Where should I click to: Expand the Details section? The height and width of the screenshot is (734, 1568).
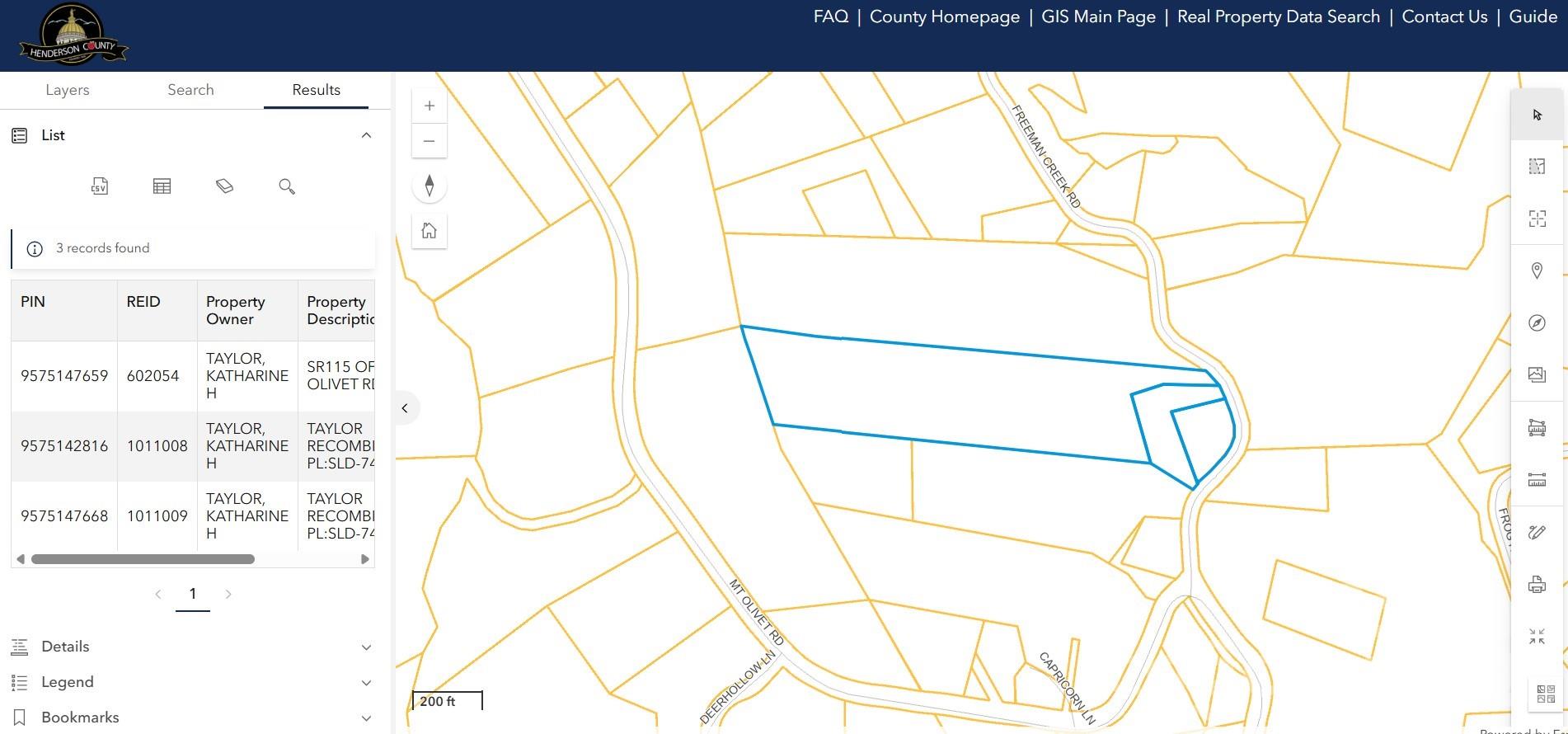366,647
